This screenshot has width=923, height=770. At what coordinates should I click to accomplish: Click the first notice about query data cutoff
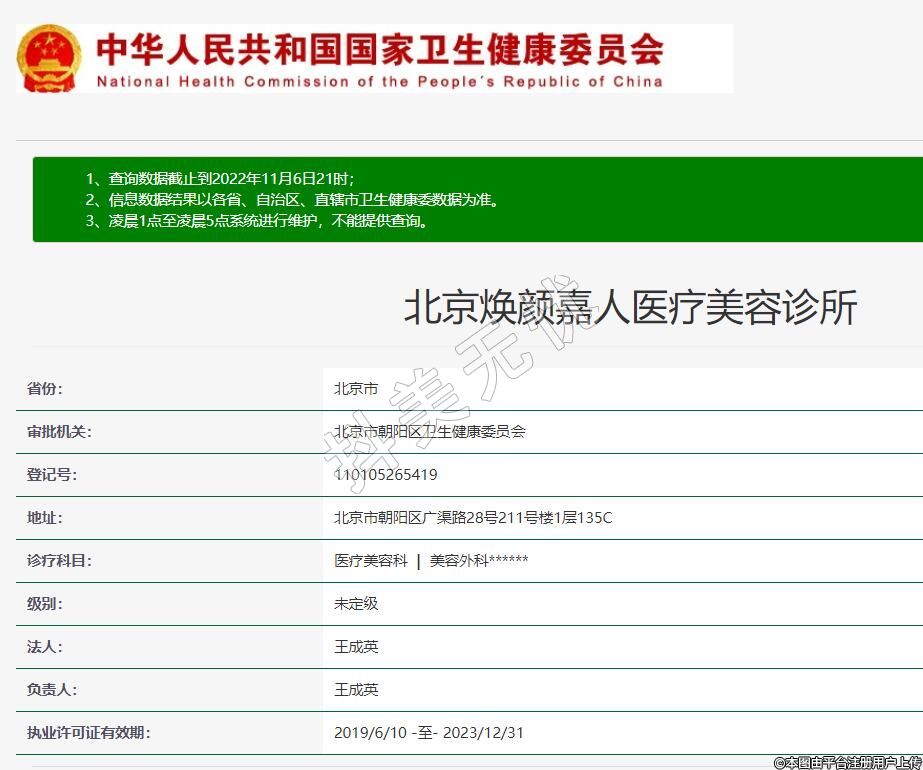tap(231, 178)
